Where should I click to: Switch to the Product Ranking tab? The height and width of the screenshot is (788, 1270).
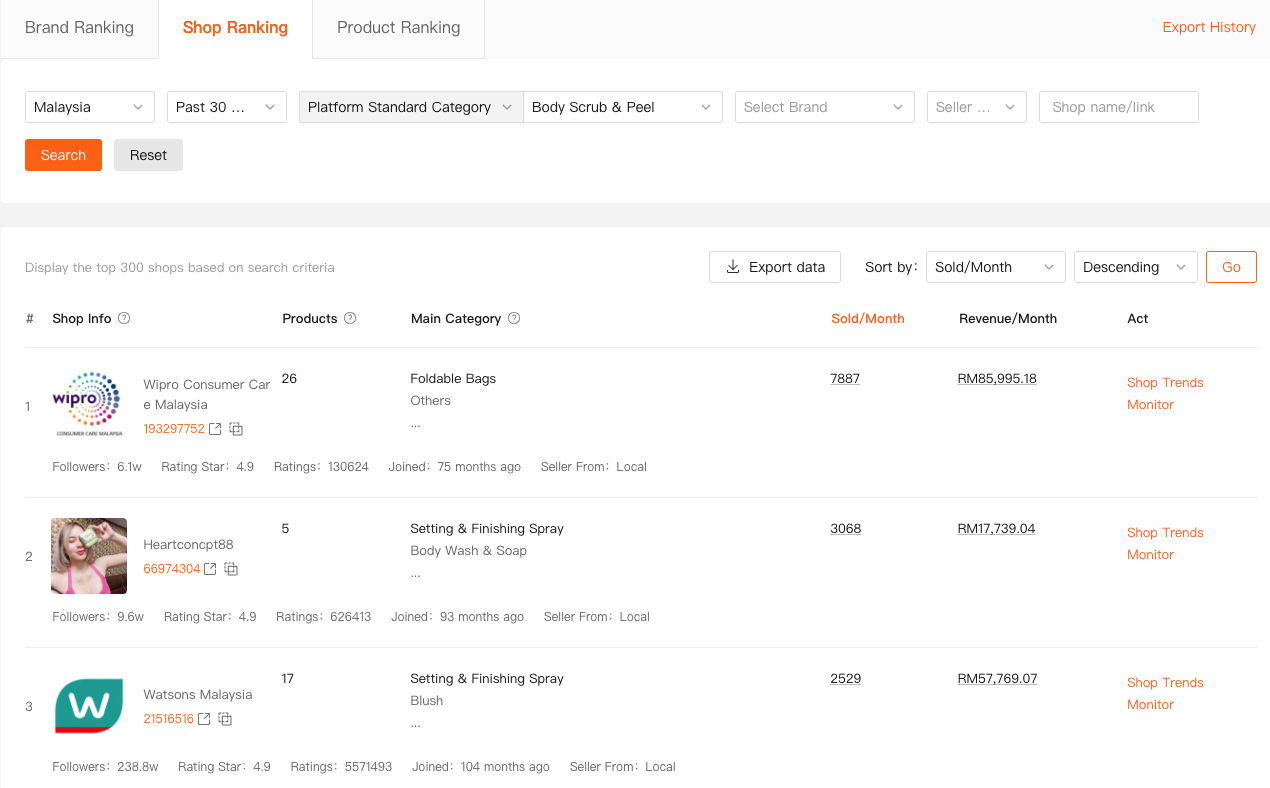pyautogui.click(x=398, y=28)
